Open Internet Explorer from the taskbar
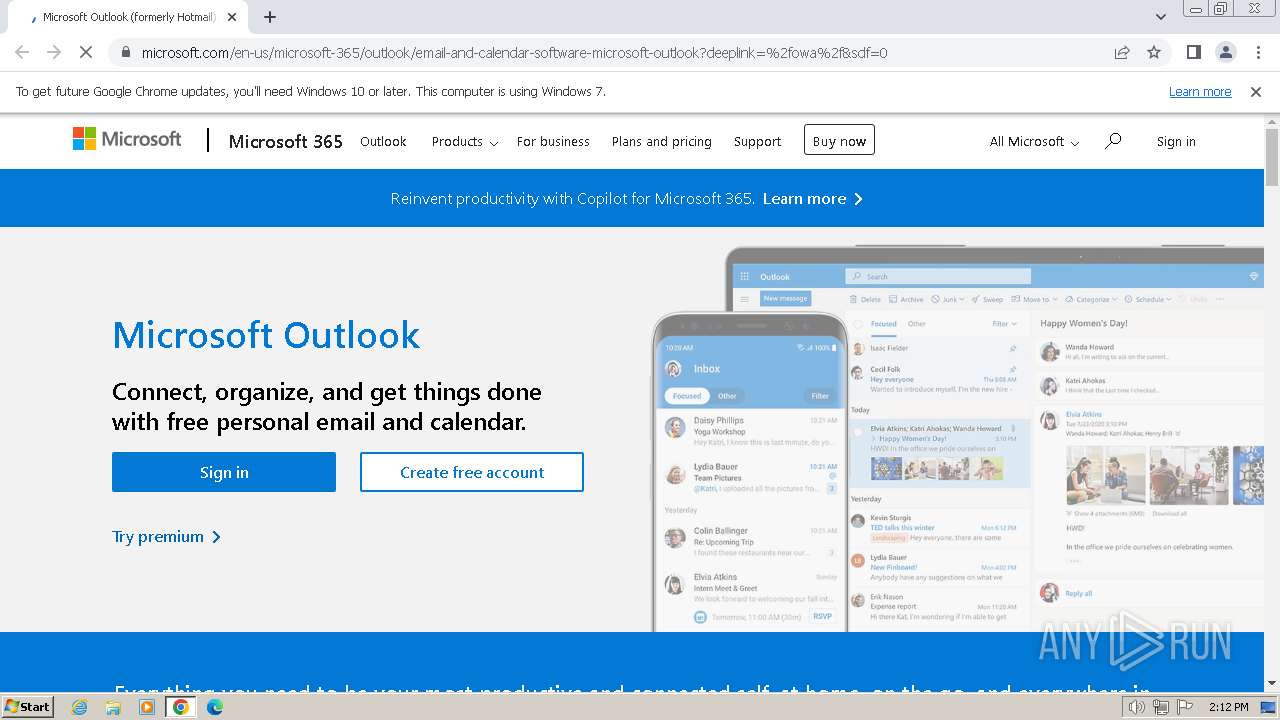Image resolution: width=1280 pixels, height=720 pixels. pos(79,707)
